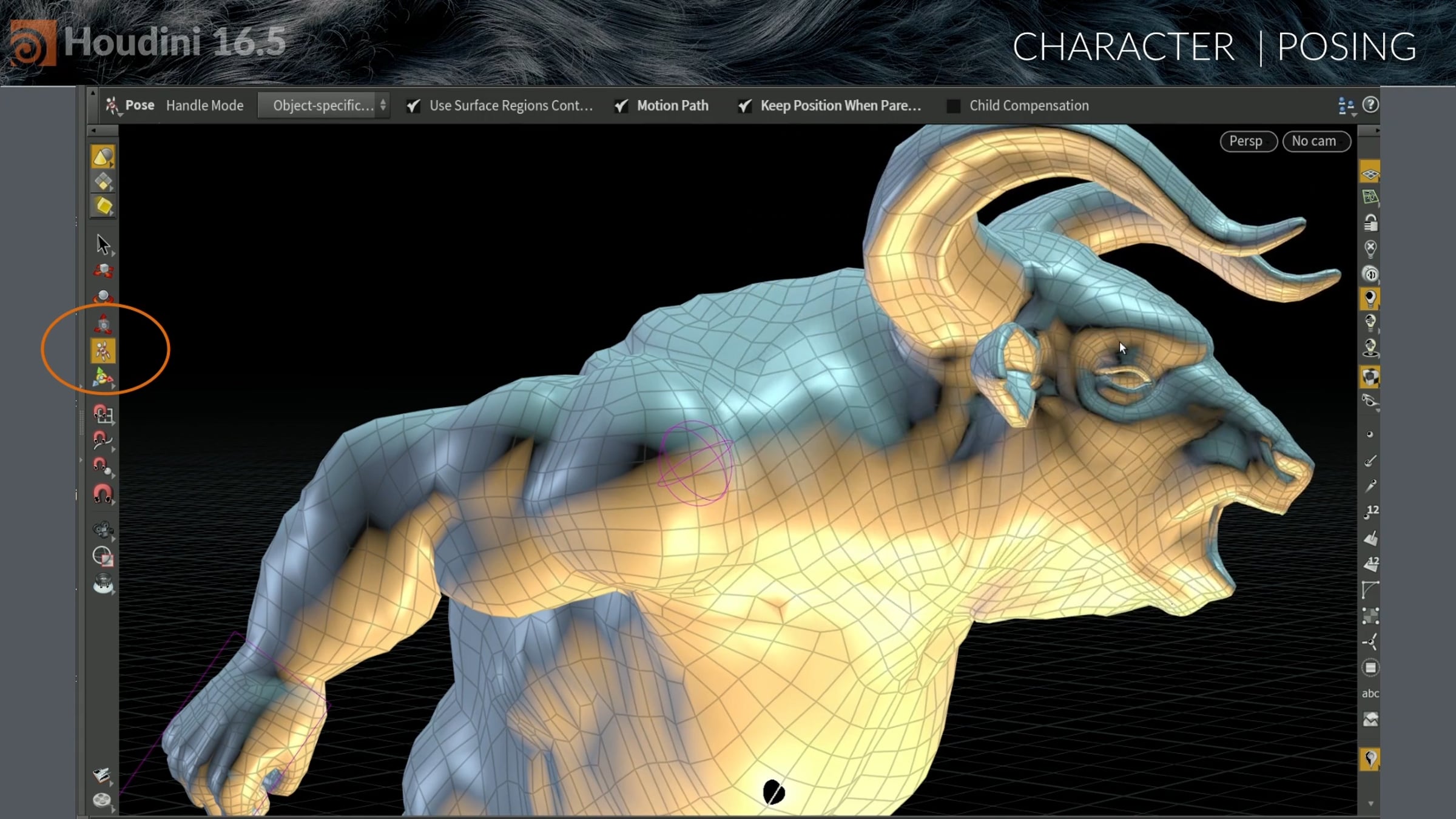Viewport: 1456px width, 819px height.
Task: Click the purple rotation handle on shoulder
Action: [x=695, y=463]
